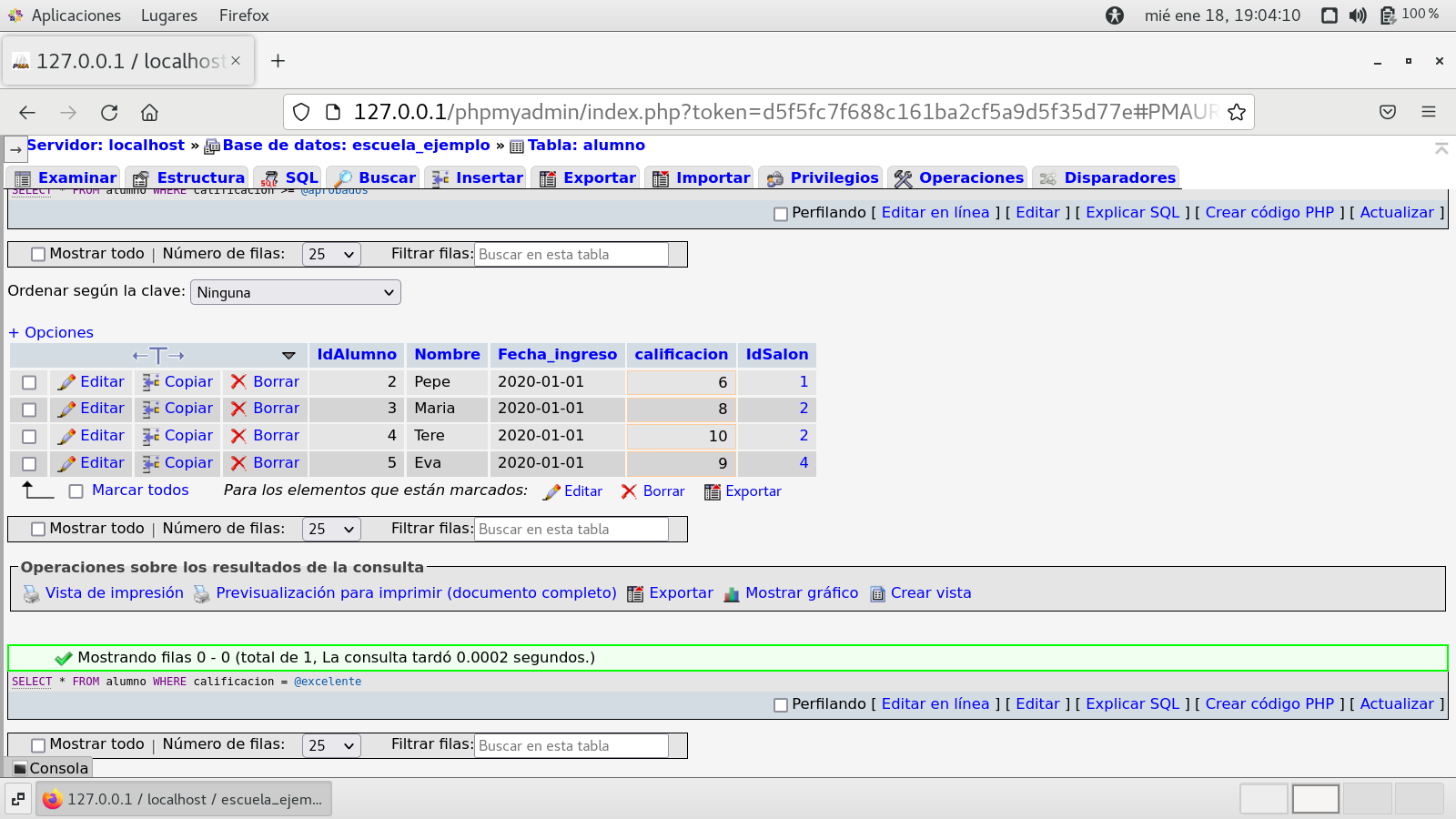Screen dimensions: 1456x819
Task: Click the Vista de impresión printer icon
Action: [x=32, y=594]
